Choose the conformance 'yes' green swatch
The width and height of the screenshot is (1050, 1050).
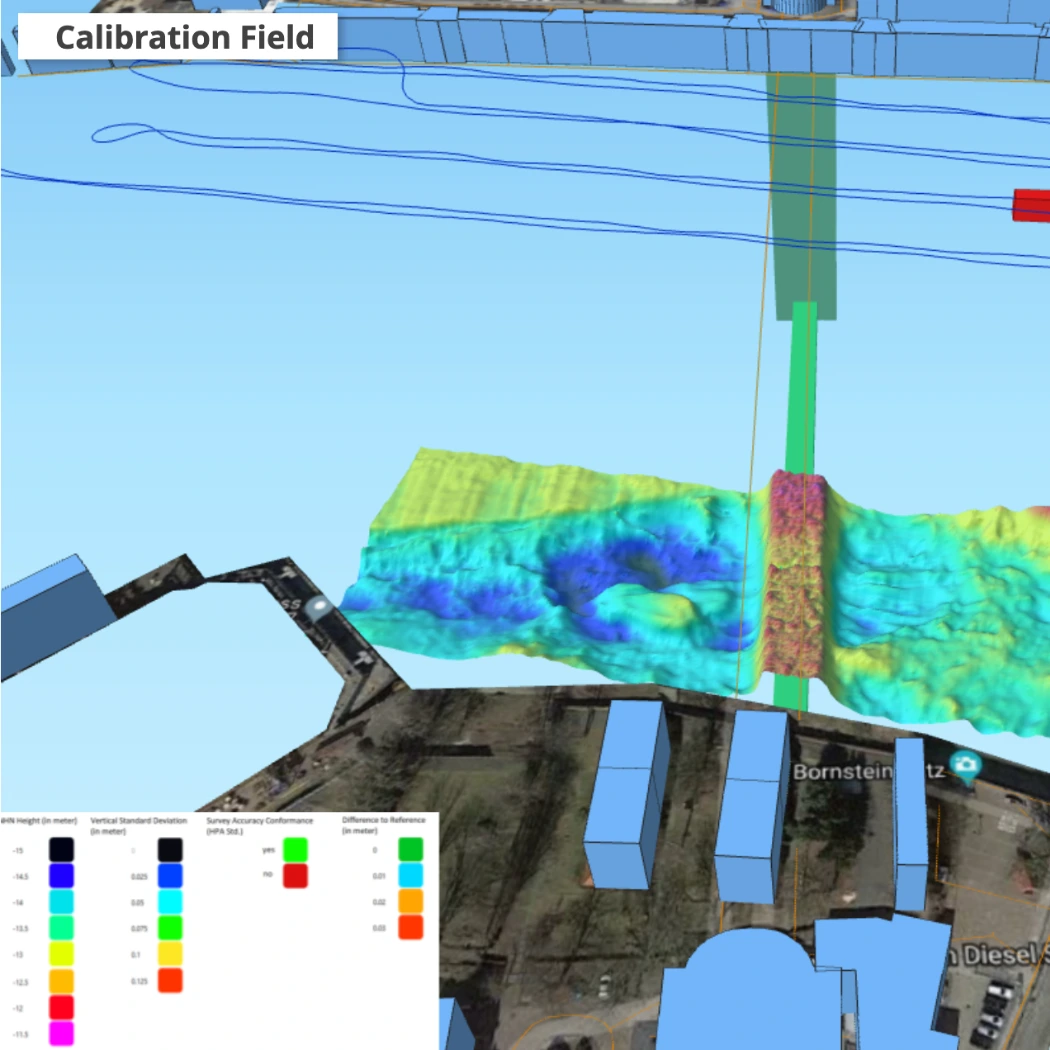click(293, 850)
